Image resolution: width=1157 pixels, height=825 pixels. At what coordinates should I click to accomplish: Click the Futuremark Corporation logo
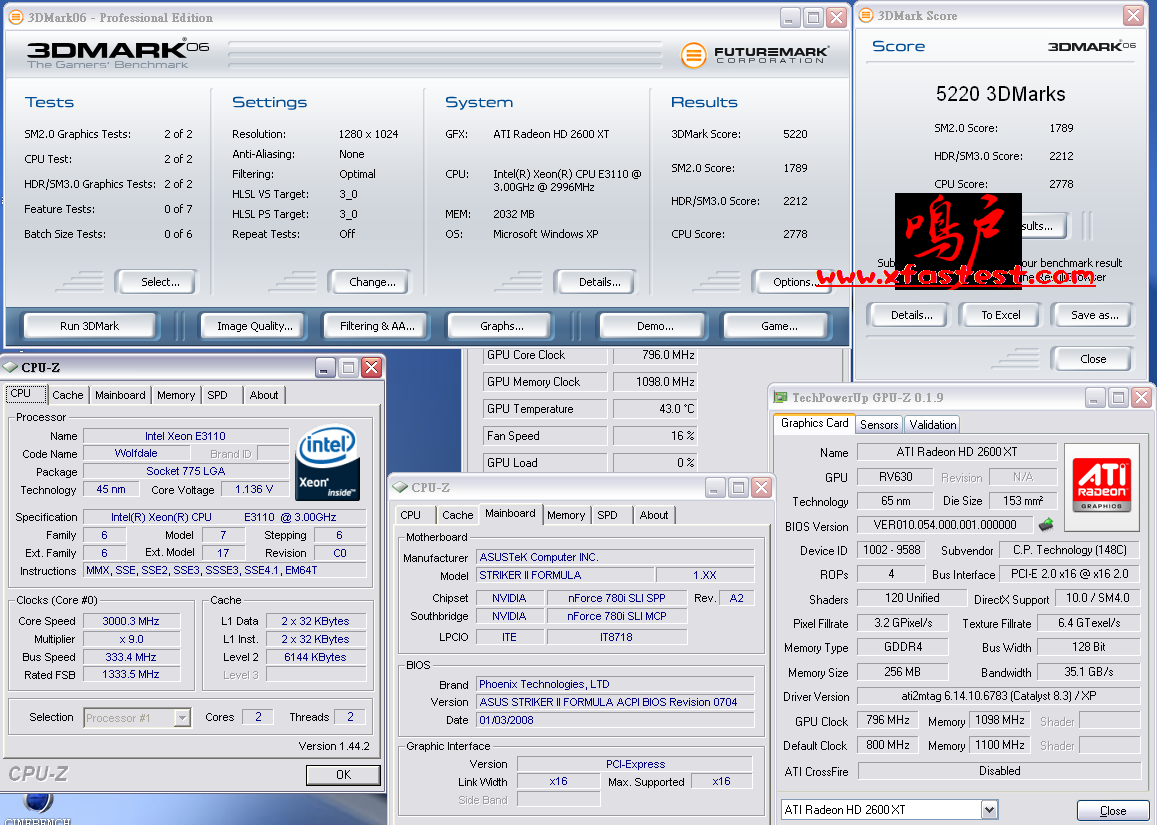coord(755,55)
